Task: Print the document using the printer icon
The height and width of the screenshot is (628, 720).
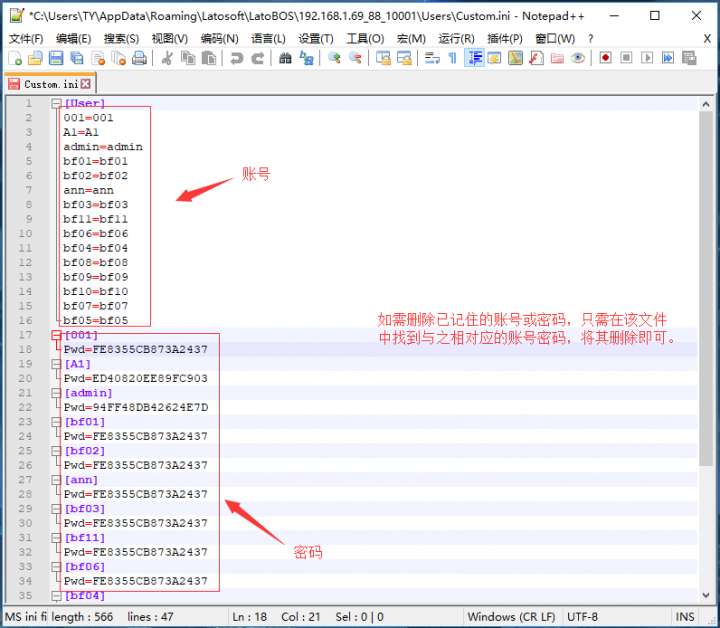Action: (x=139, y=58)
